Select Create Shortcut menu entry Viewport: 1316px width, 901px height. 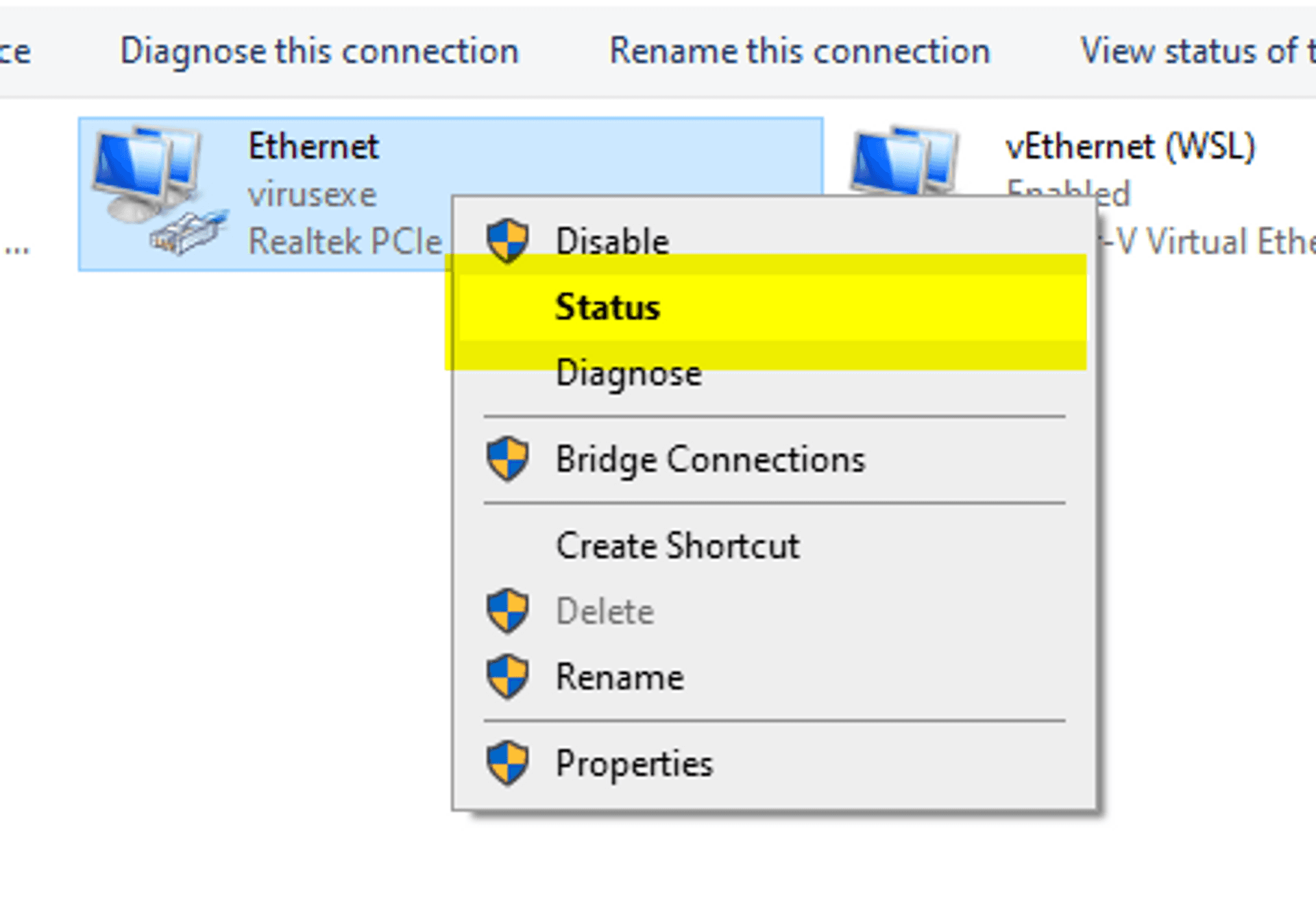(x=677, y=546)
